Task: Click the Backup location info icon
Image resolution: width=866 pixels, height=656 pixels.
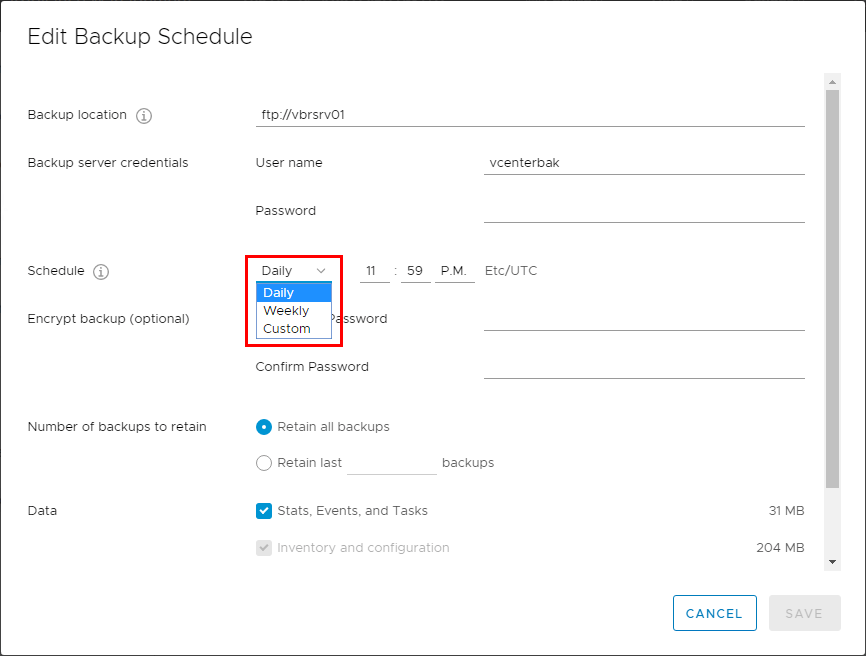Action: coord(144,116)
